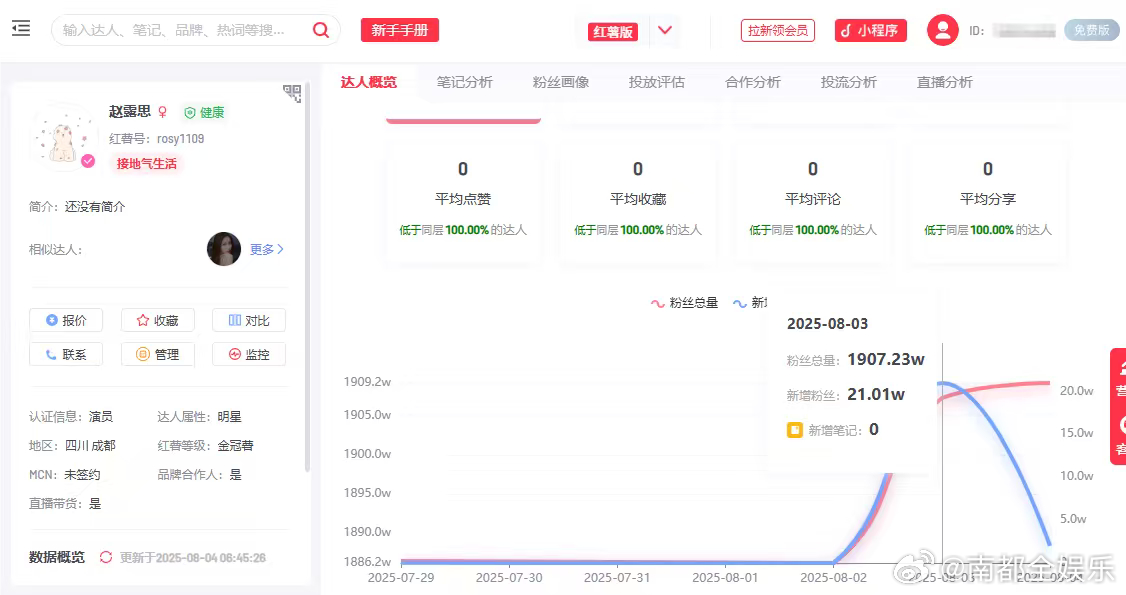Open the similar influencer avatar
1126x595 pixels.
tap(224, 249)
